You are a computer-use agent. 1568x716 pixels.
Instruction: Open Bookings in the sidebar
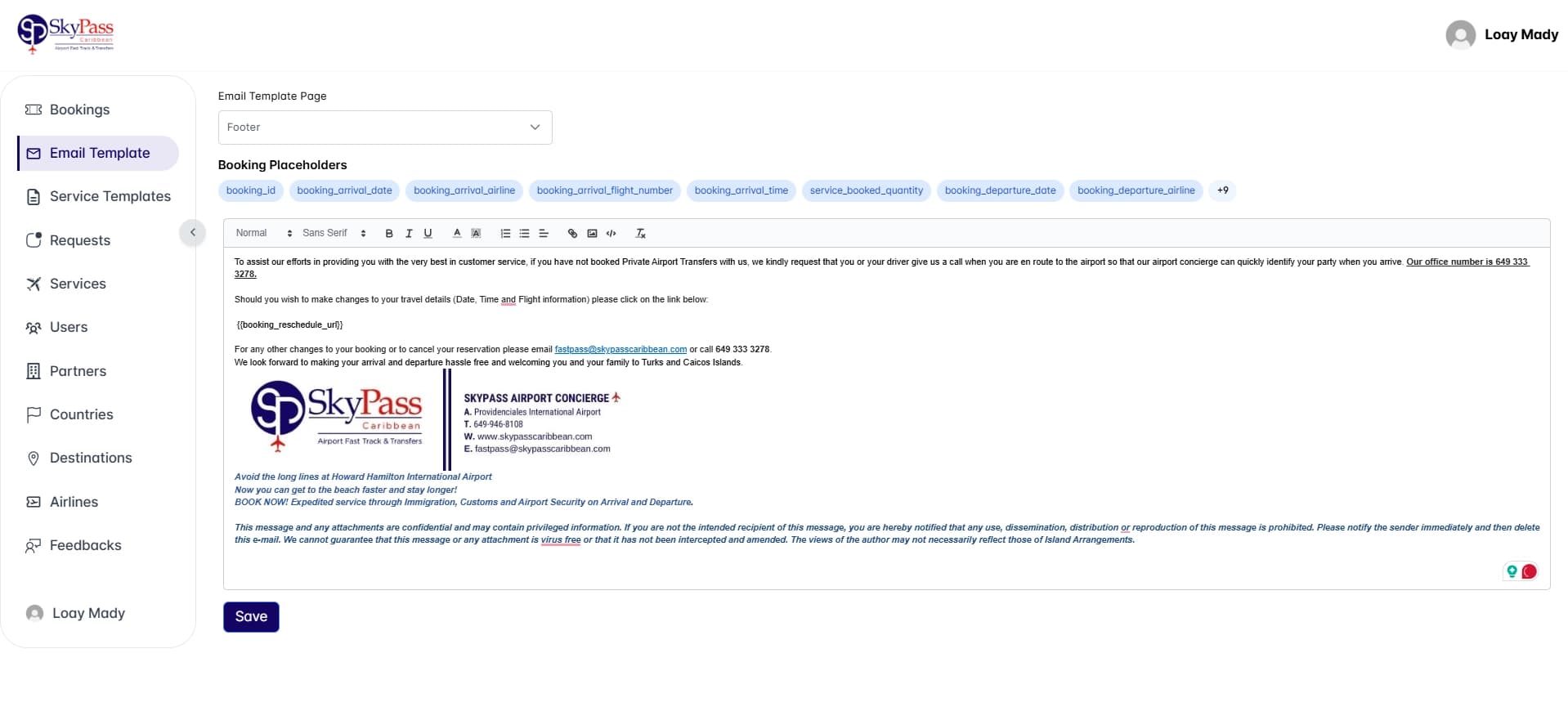pos(98,110)
